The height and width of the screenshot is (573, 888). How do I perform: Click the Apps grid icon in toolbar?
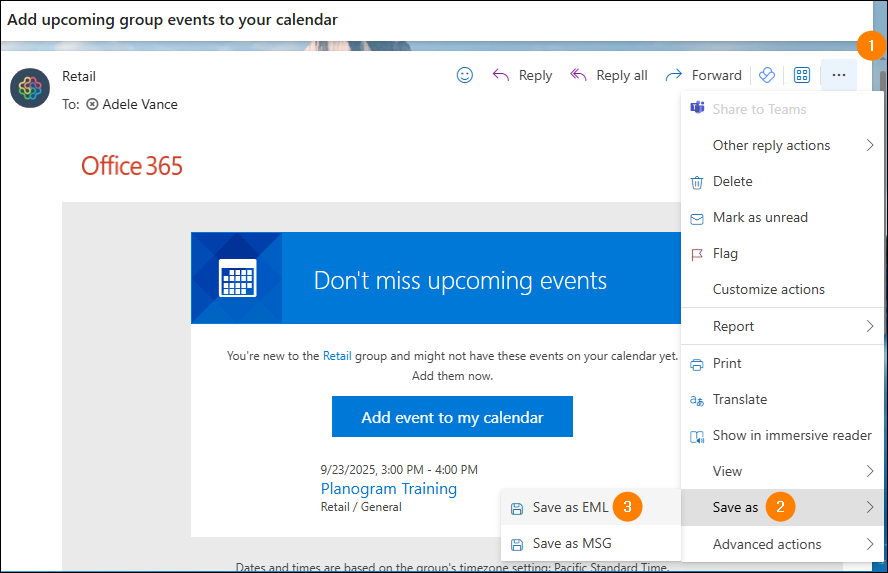coord(801,75)
